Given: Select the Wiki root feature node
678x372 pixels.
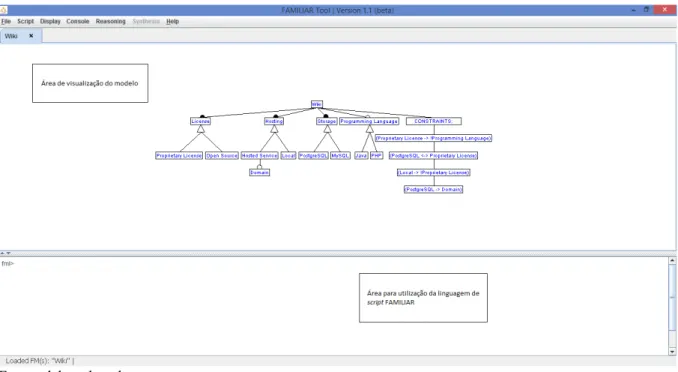Looking at the screenshot, I should 317,104.
